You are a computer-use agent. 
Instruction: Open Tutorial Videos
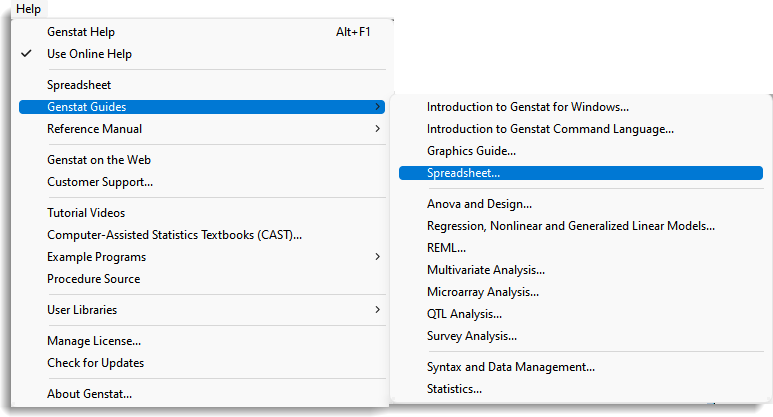[x=202, y=213]
